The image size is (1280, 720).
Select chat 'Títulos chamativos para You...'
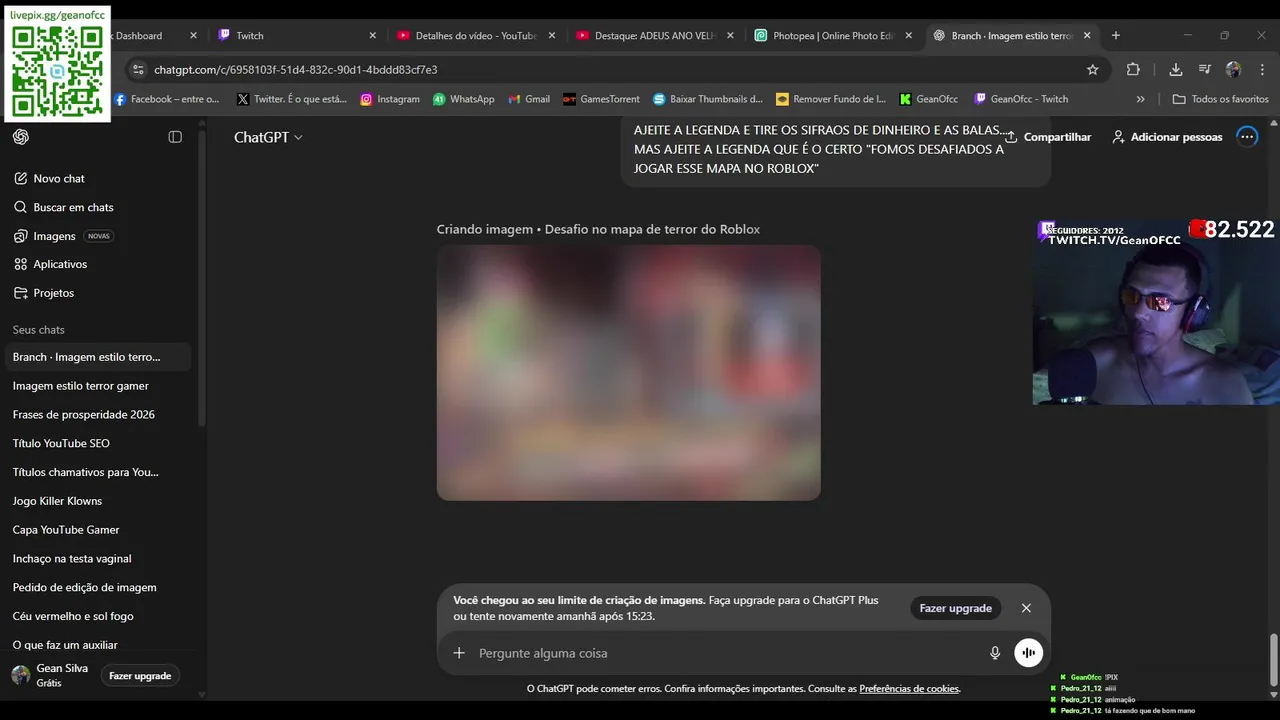pyautogui.click(x=96, y=472)
